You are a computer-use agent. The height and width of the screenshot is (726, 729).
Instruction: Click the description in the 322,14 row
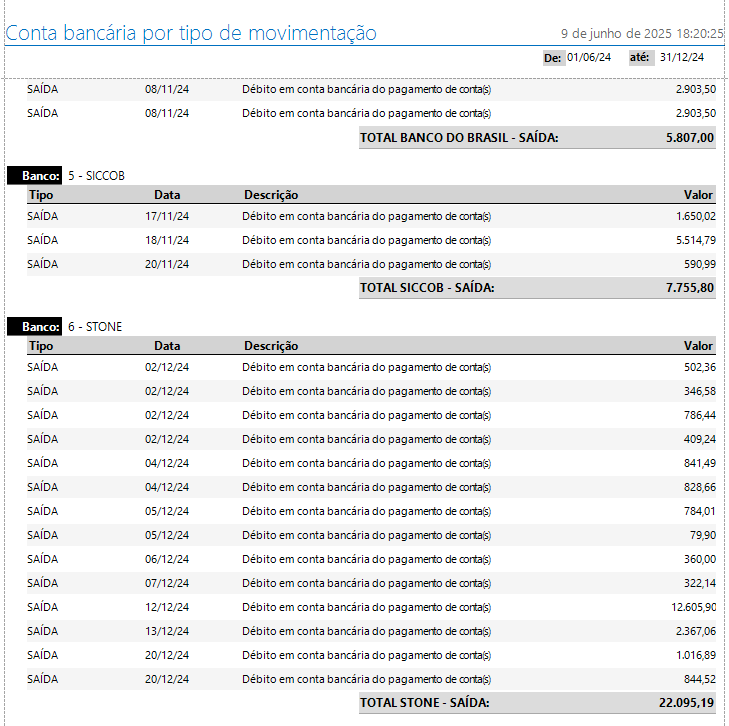click(x=366, y=583)
